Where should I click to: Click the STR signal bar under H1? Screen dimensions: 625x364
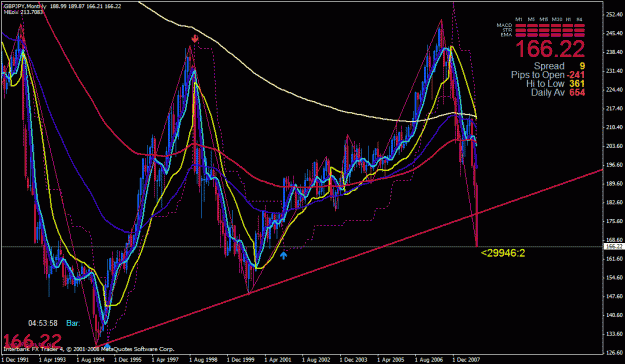pyautogui.click(x=568, y=30)
